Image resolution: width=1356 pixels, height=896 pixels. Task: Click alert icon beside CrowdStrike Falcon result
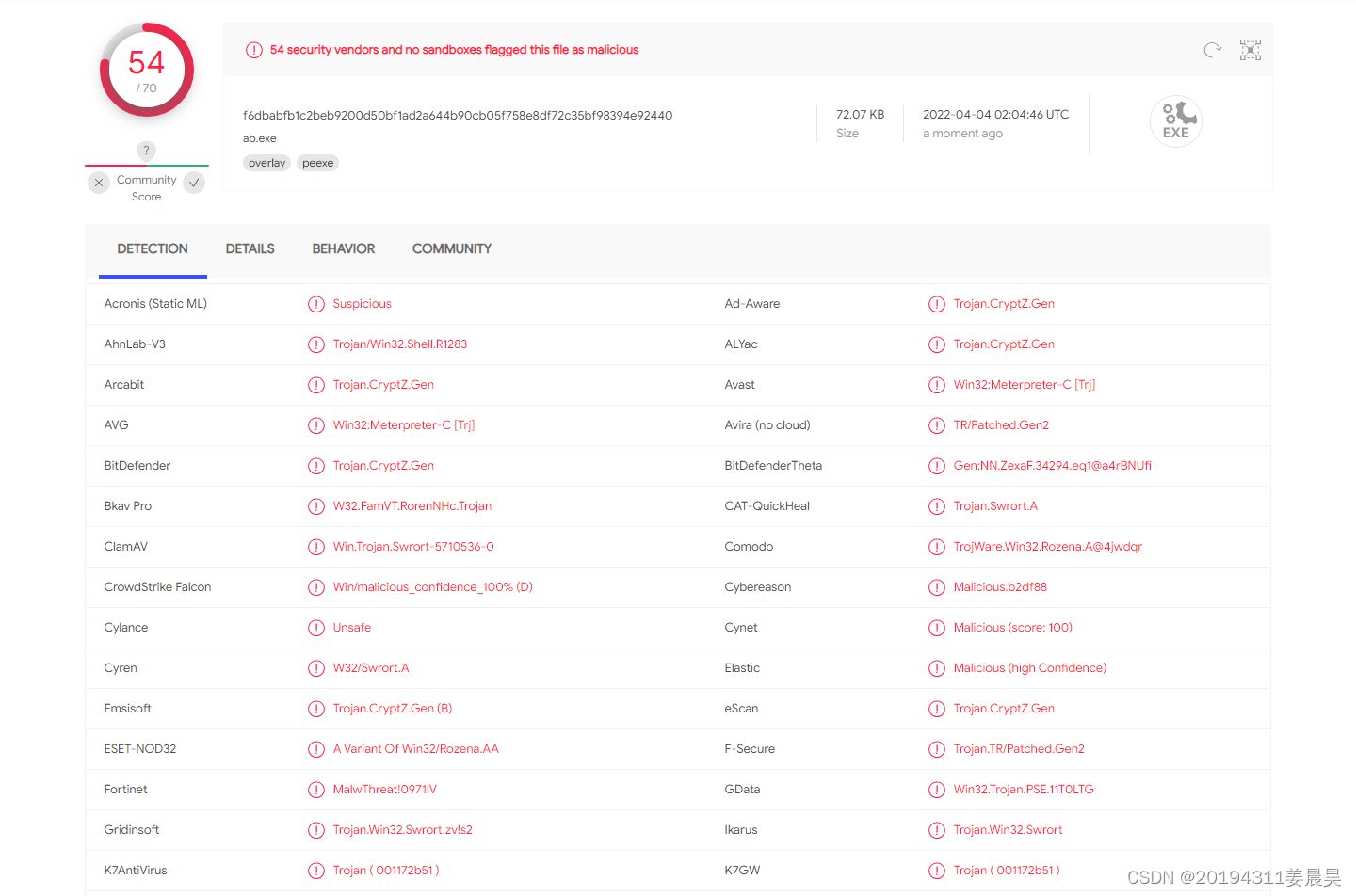316,587
